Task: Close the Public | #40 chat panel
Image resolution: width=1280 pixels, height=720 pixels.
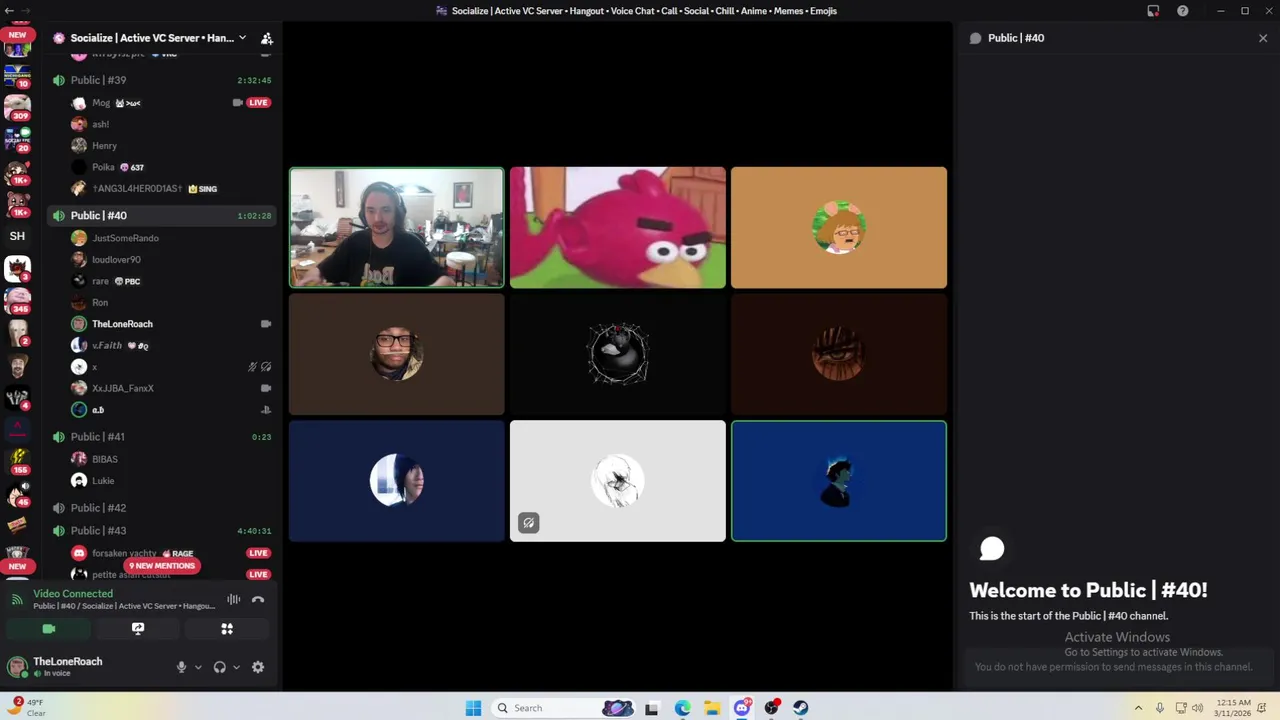Action: pos(1263,38)
